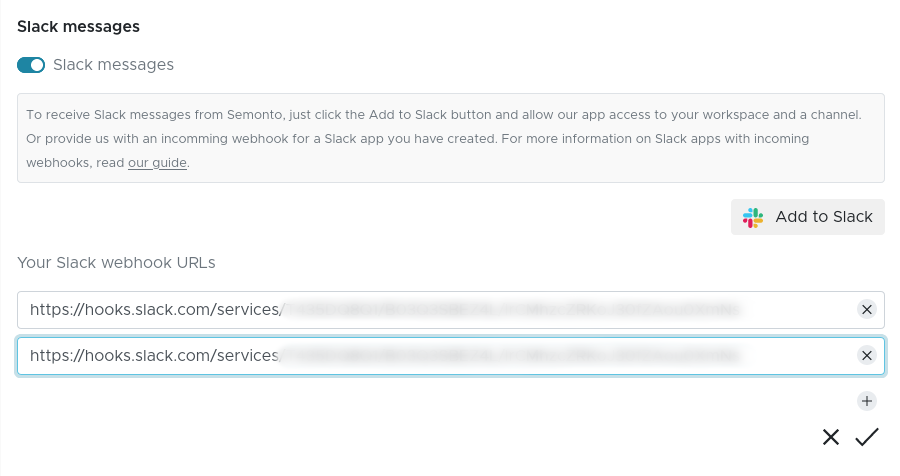
Task: Click the blurred token in the first webhook URL
Action: (x=510, y=310)
